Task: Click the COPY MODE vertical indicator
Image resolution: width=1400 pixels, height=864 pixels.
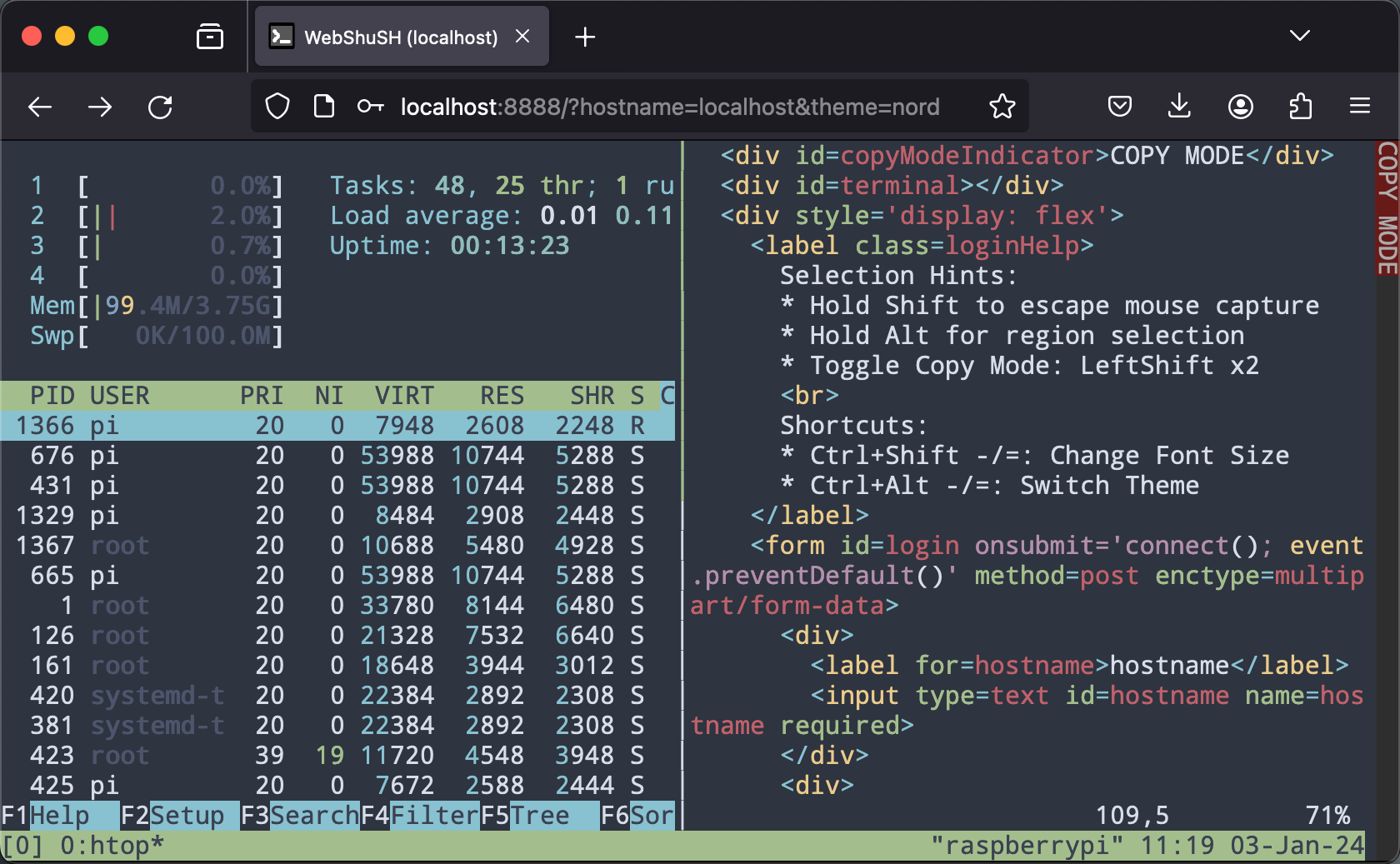Action: point(1387,208)
